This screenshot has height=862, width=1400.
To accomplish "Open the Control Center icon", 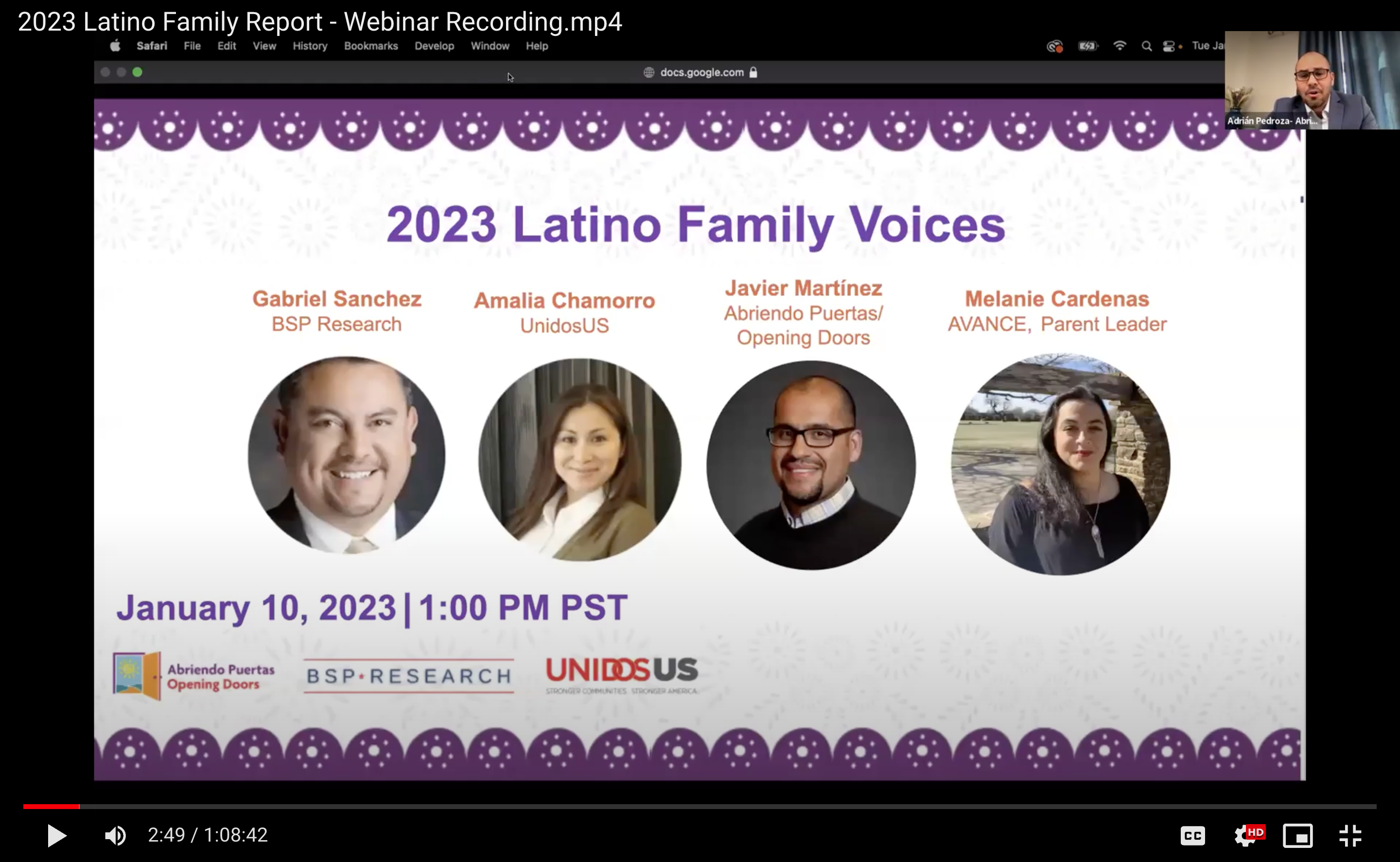I will coord(1169,46).
